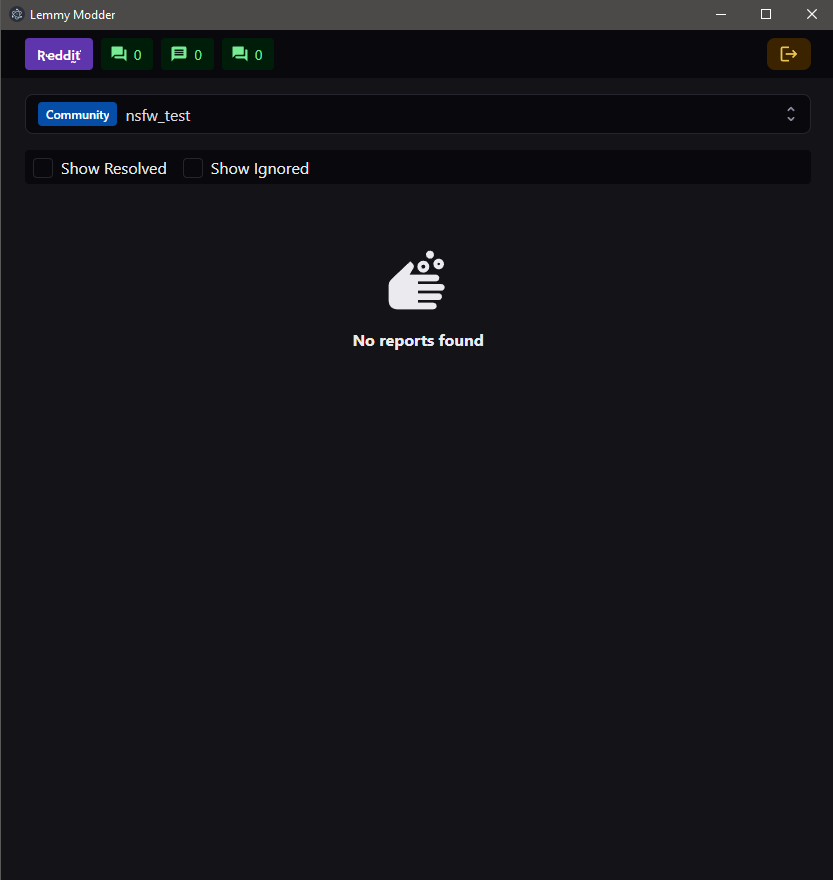Image resolution: width=833 pixels, height=880 pixels.
Task: Click the orange logout icon
Action: pos(789,54)
